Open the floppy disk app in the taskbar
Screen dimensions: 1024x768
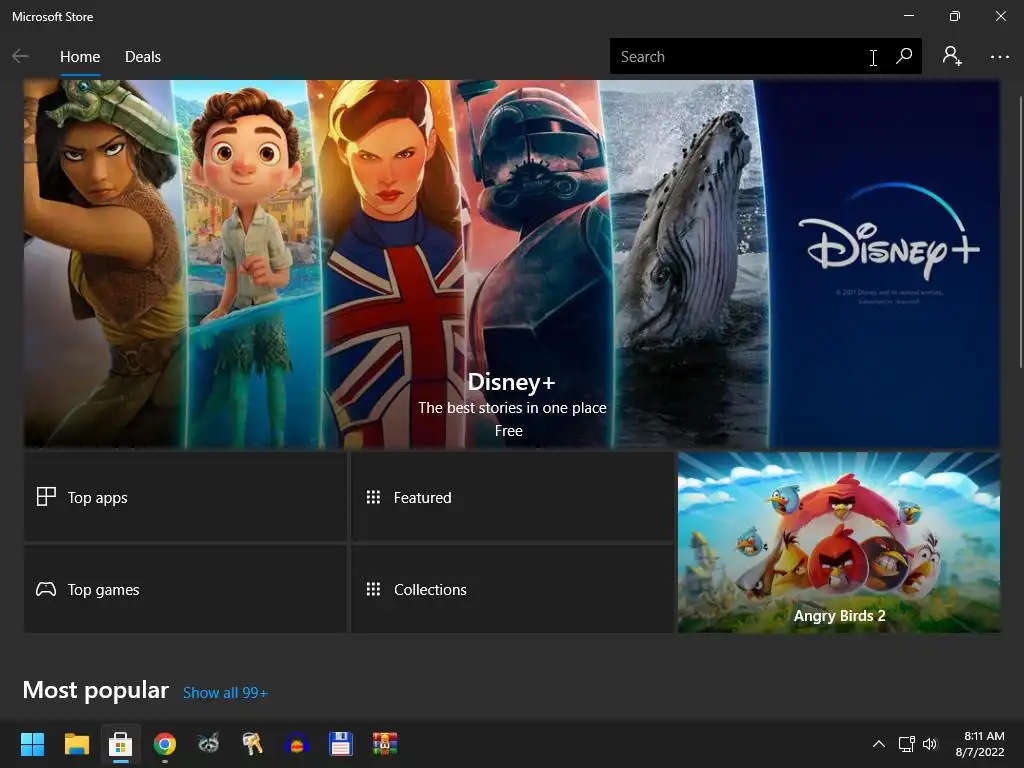(340, 744)
